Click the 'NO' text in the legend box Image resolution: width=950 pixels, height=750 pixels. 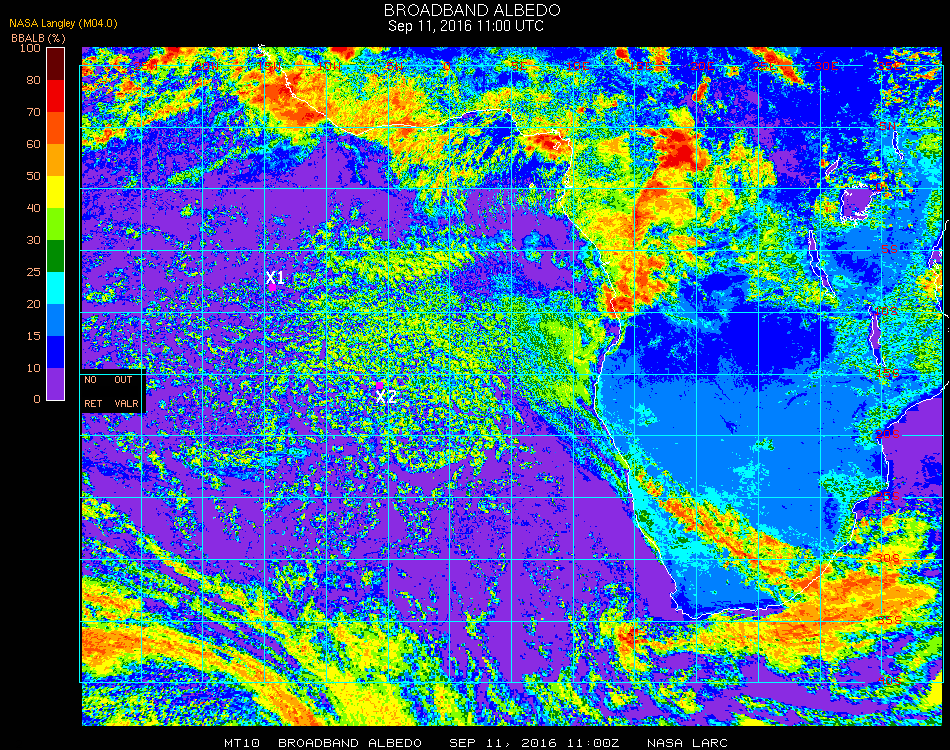tap(90, 380)
